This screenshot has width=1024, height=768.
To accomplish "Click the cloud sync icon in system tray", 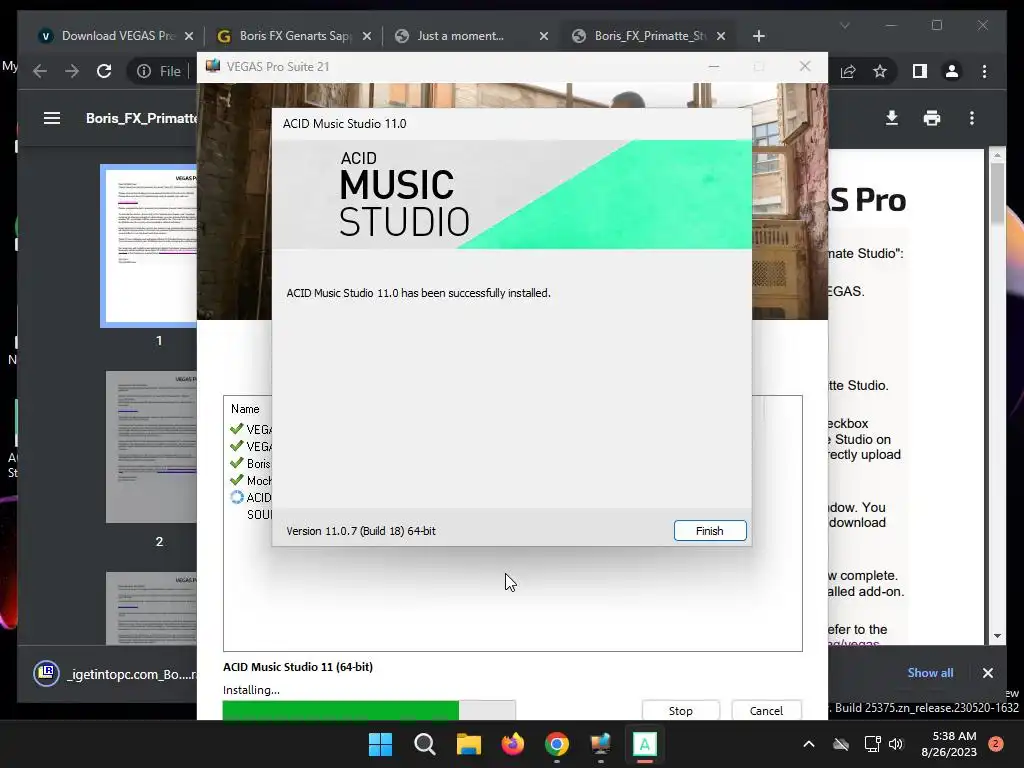I will tap(841, 744).
